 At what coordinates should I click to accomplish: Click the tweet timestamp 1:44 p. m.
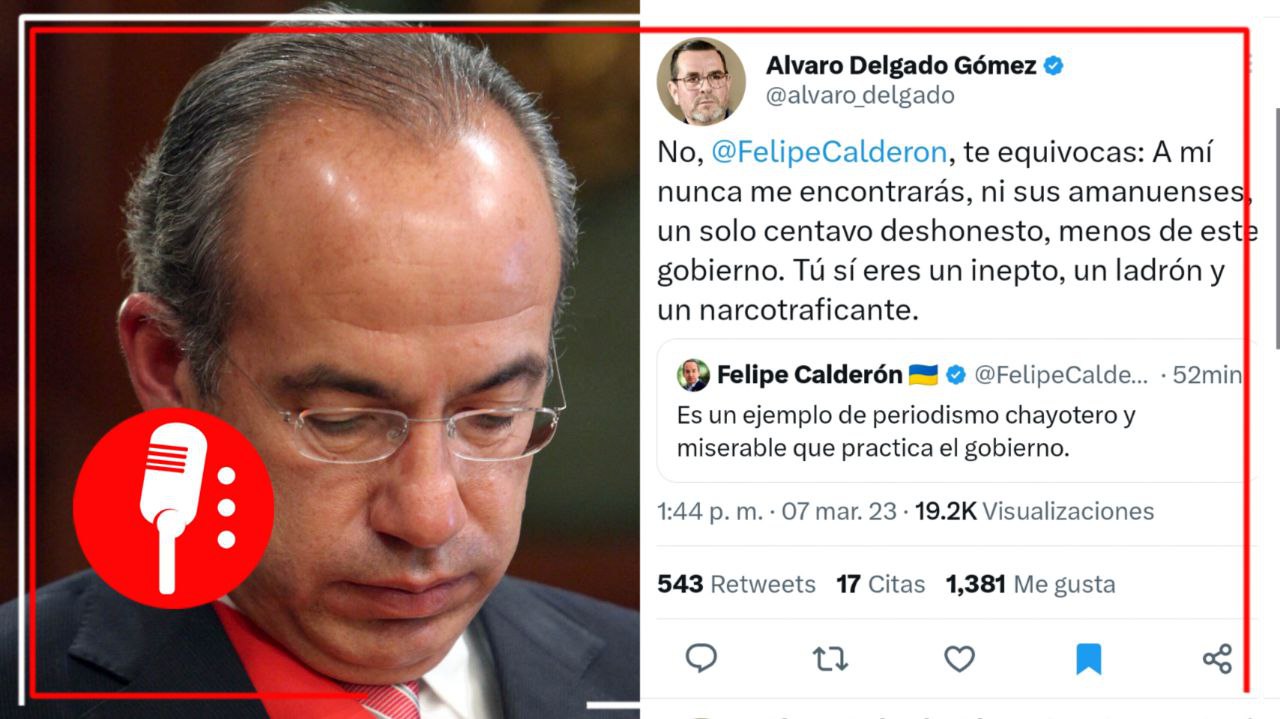click(x=705, y=512)
